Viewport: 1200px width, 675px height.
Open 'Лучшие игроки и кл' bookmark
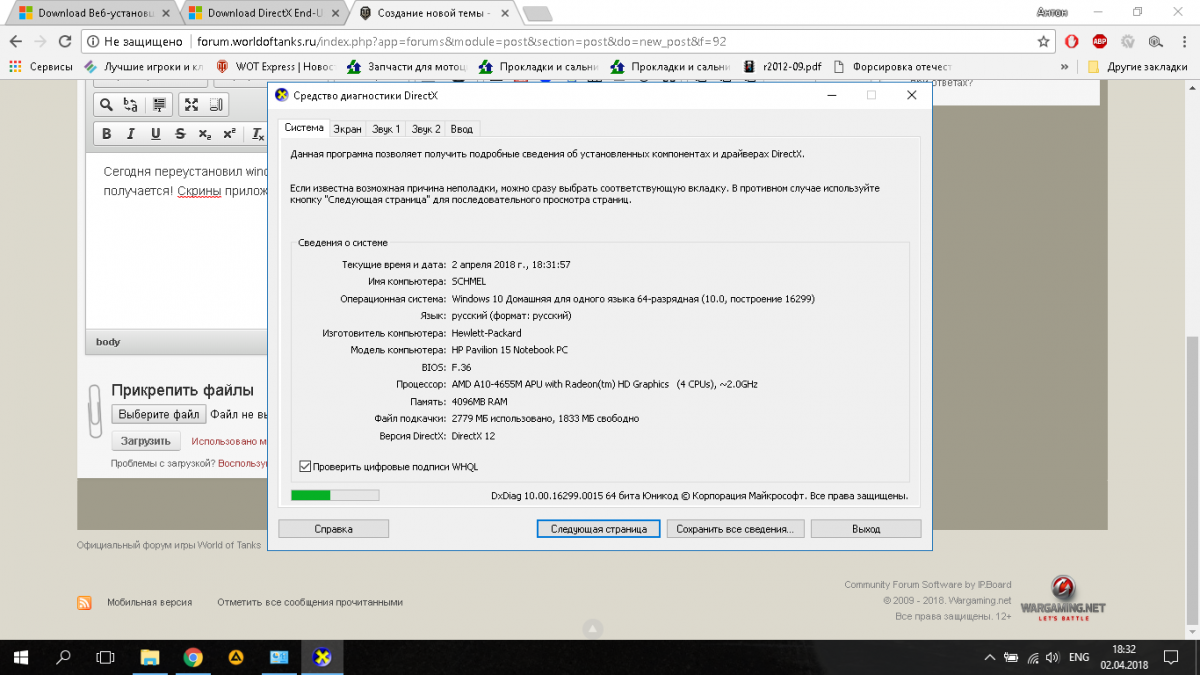click(144, 67)
